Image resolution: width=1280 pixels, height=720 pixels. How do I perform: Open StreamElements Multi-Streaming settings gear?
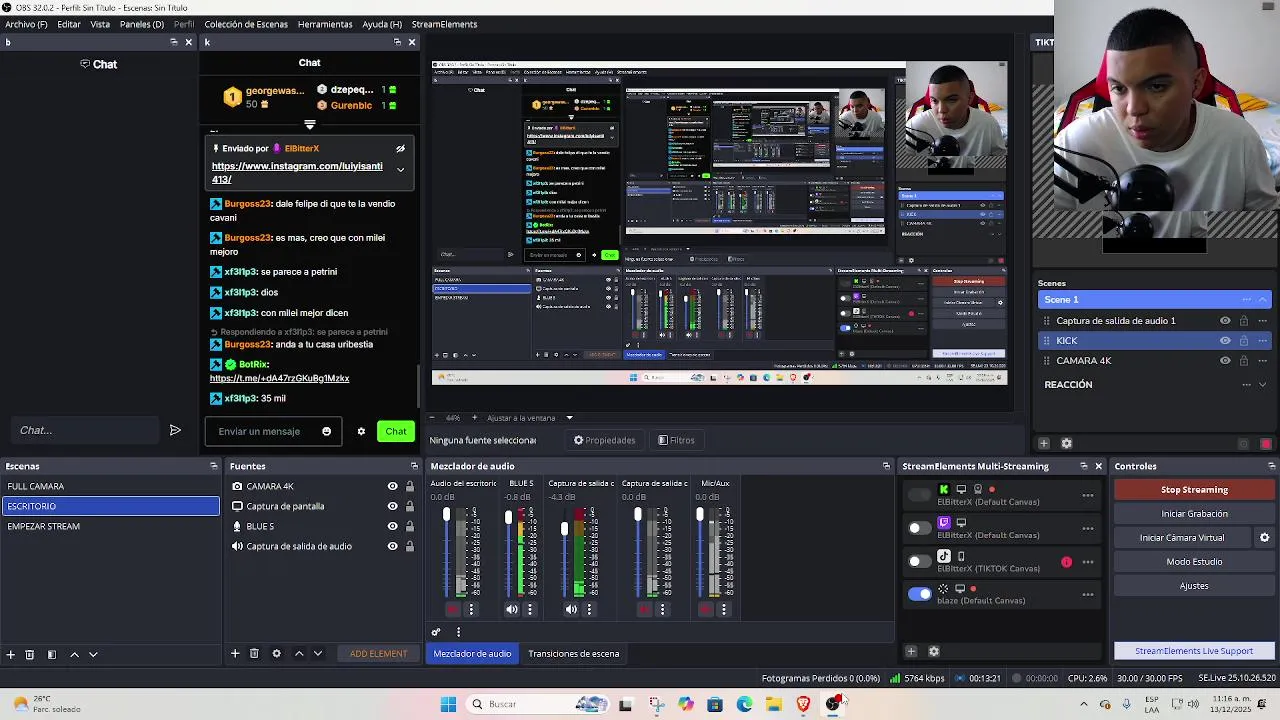click(934, 652)
